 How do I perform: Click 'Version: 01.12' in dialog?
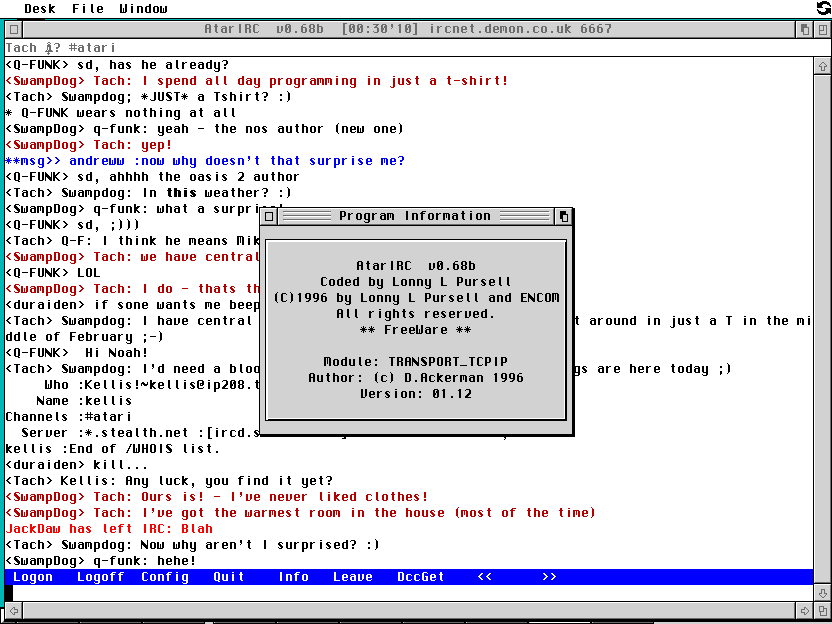pos(415,394)
